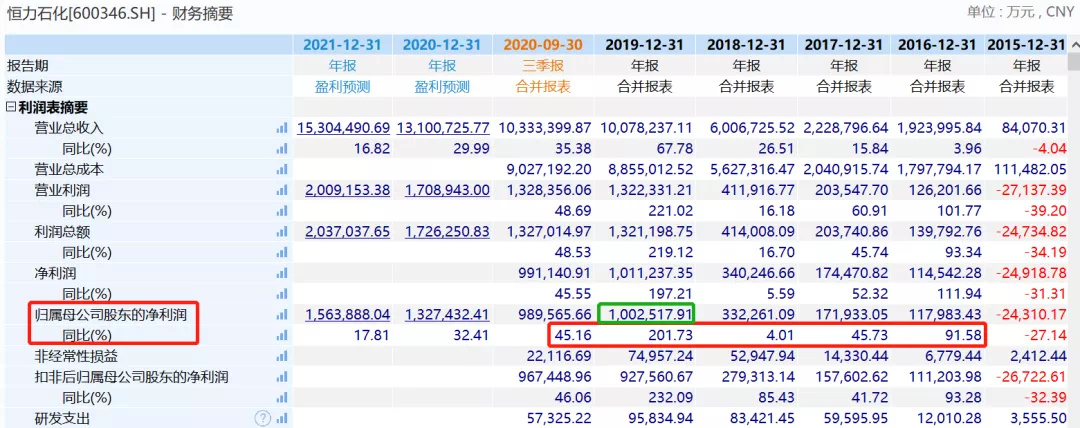Open chart icon for 同比 under 营业利润

(281, 211)
